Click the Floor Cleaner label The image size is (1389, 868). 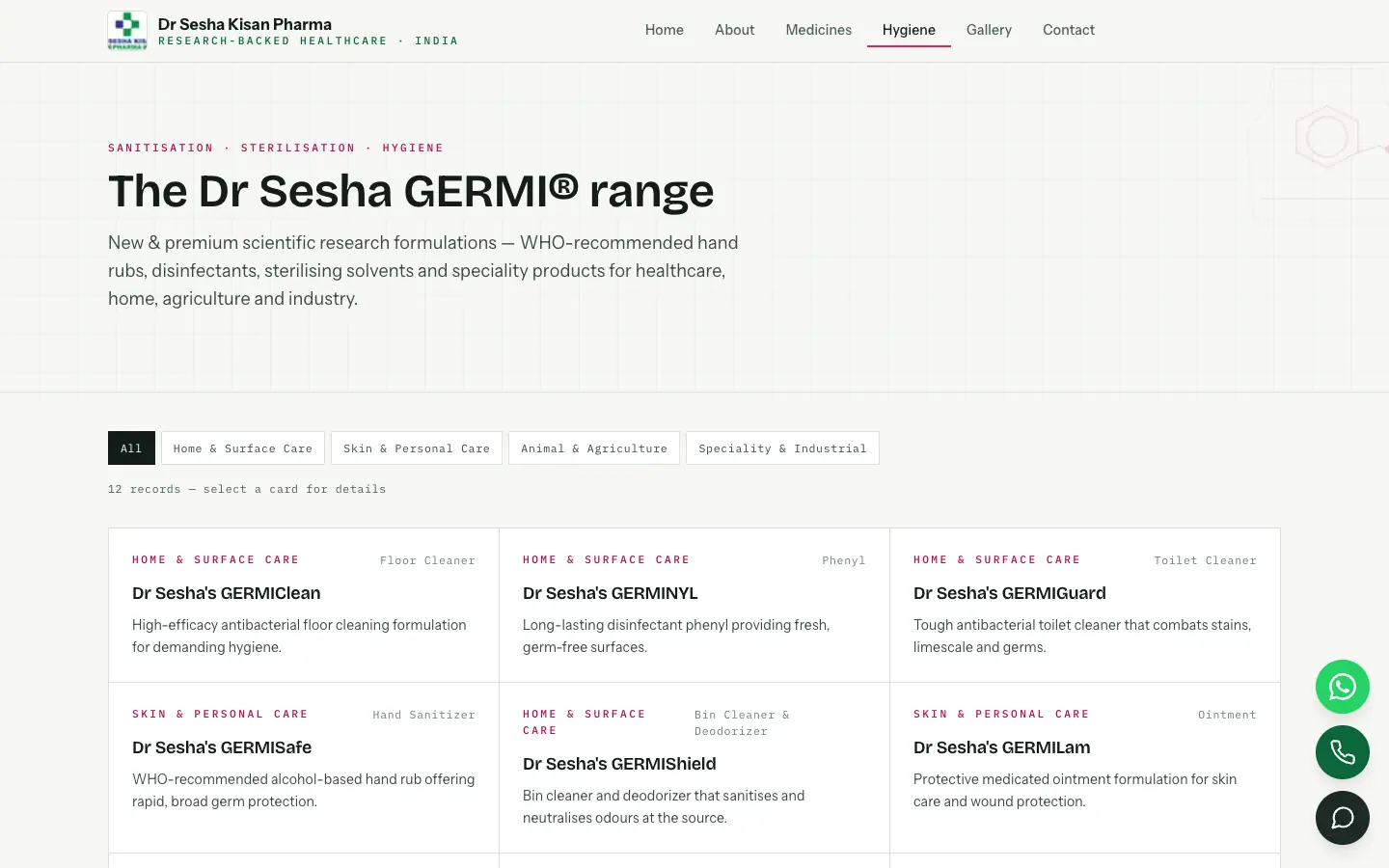click(x=427, y=560)
